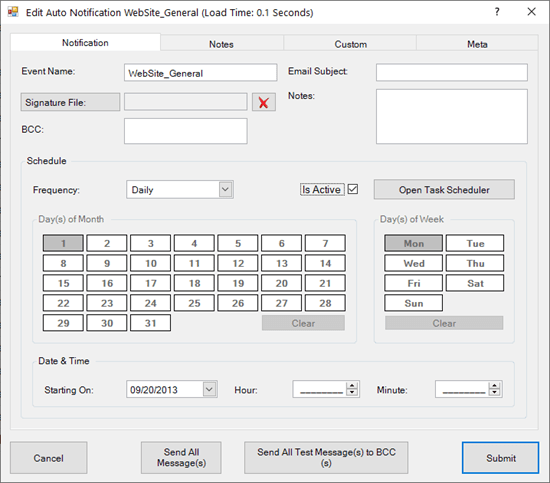Switch to the Custom tab
The width and height of the screenshot is (550, 483).
pyautogui.click(x=350, y=44)
